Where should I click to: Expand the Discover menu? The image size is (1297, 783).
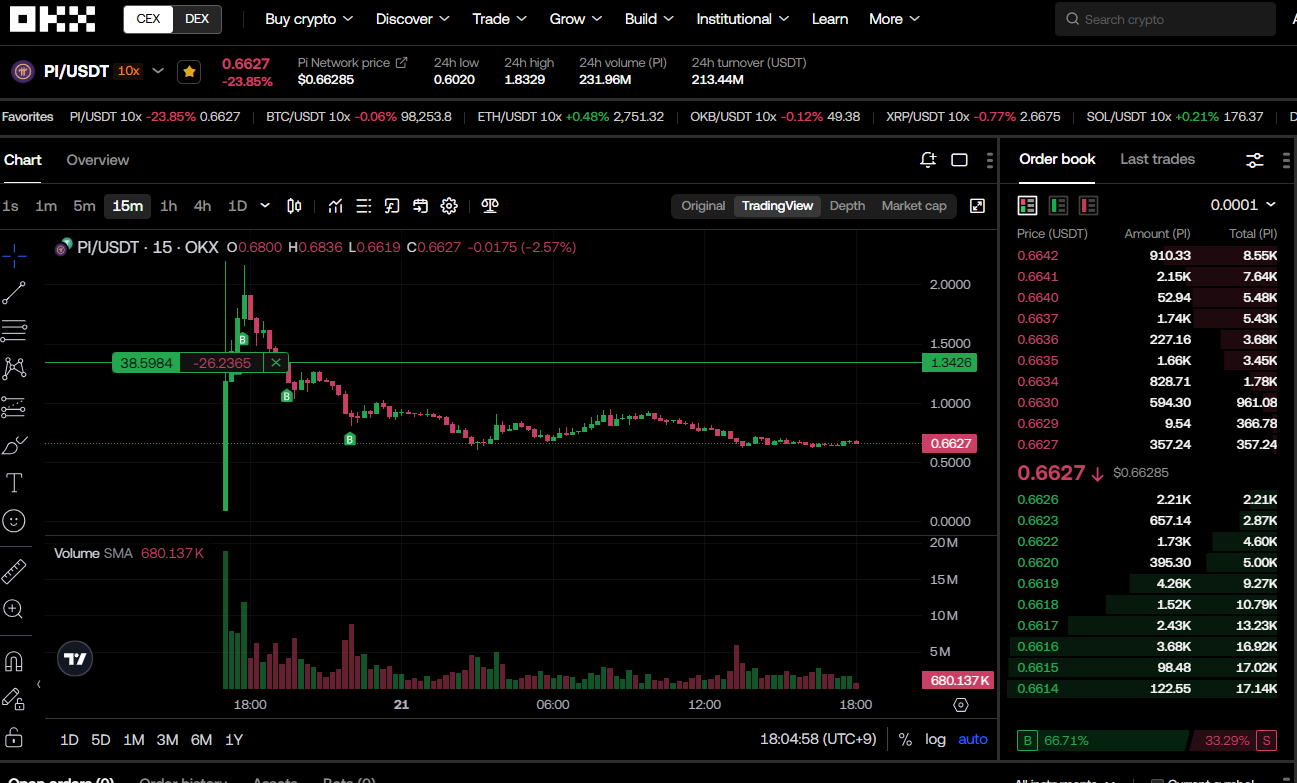tap(413, 19)
